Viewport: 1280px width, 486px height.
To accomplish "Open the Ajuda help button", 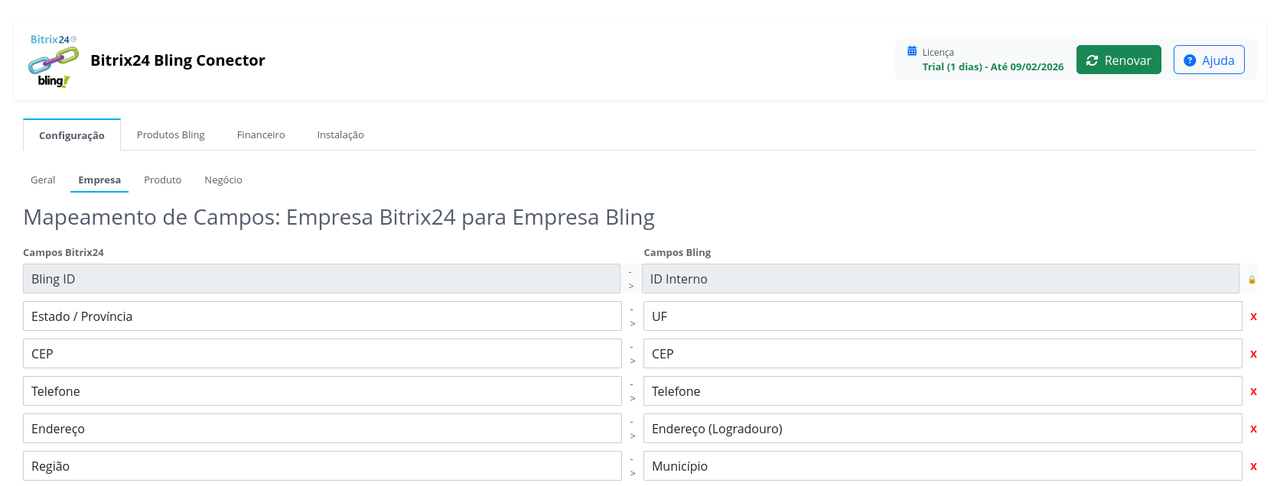I will point(1208,60).
